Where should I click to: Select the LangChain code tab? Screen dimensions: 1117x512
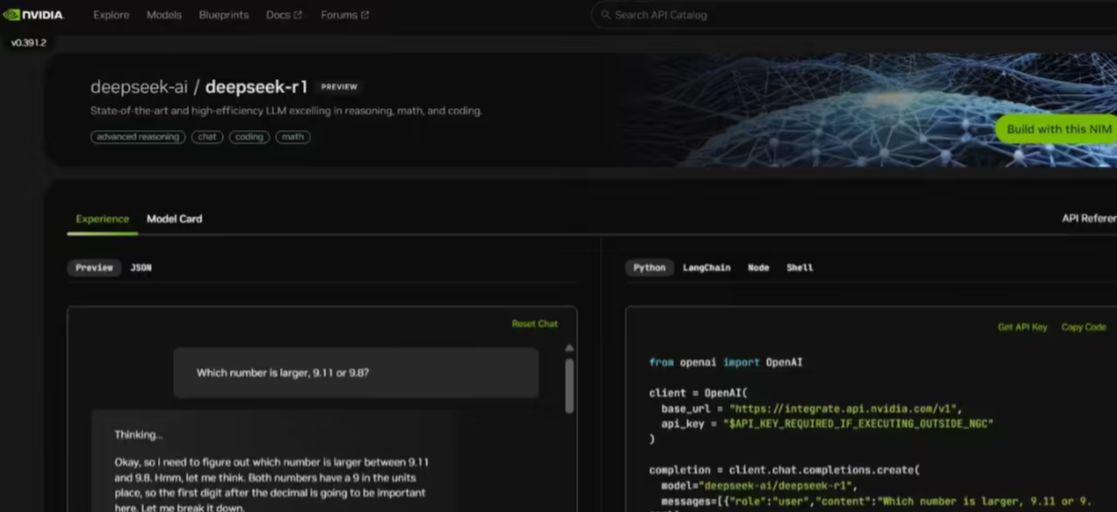(x=706, y=268)
